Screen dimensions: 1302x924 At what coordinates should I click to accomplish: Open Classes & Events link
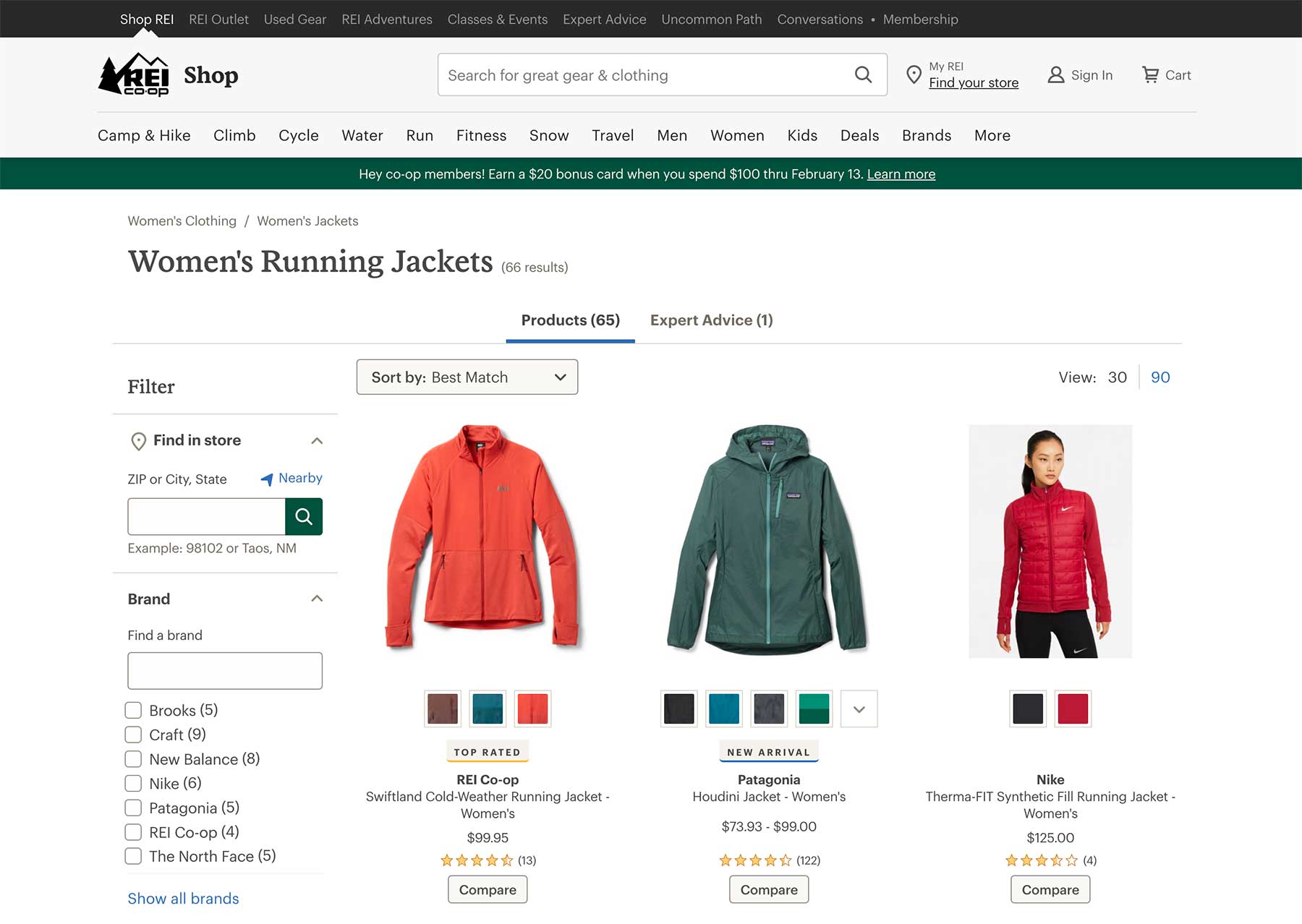point(498,20)
